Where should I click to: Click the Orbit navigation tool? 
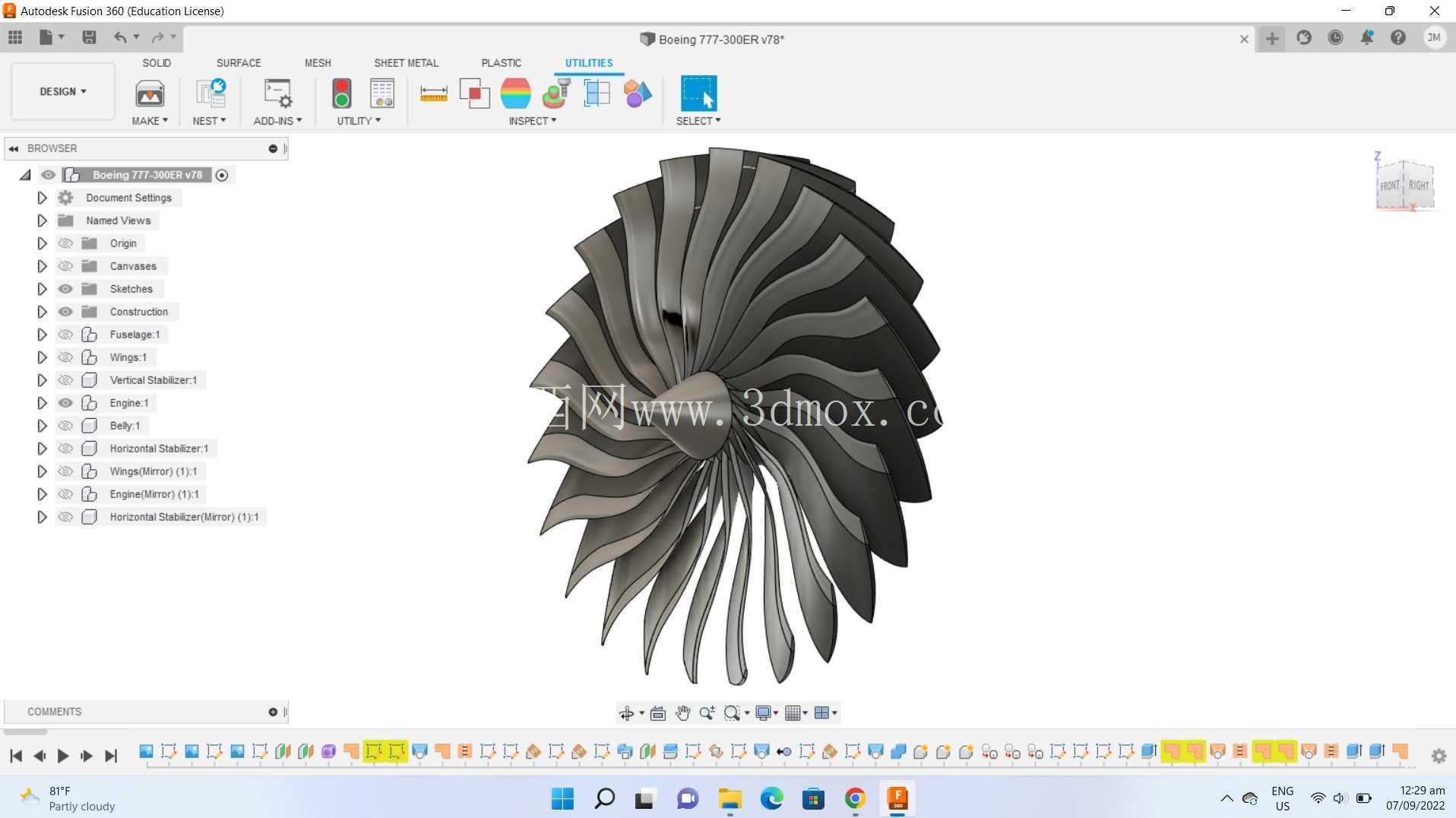pos(627,712)
